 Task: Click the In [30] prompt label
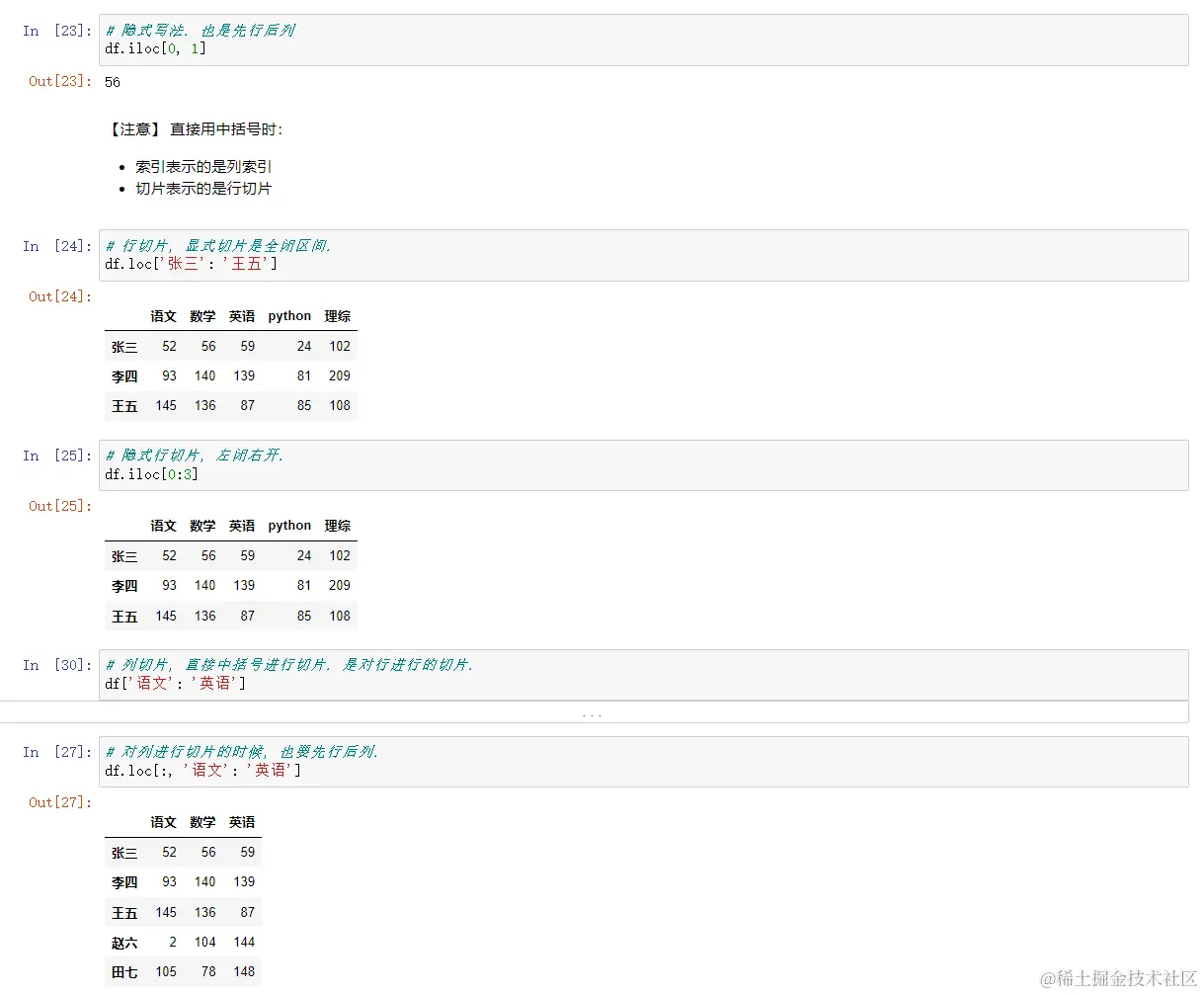(57, 665)
